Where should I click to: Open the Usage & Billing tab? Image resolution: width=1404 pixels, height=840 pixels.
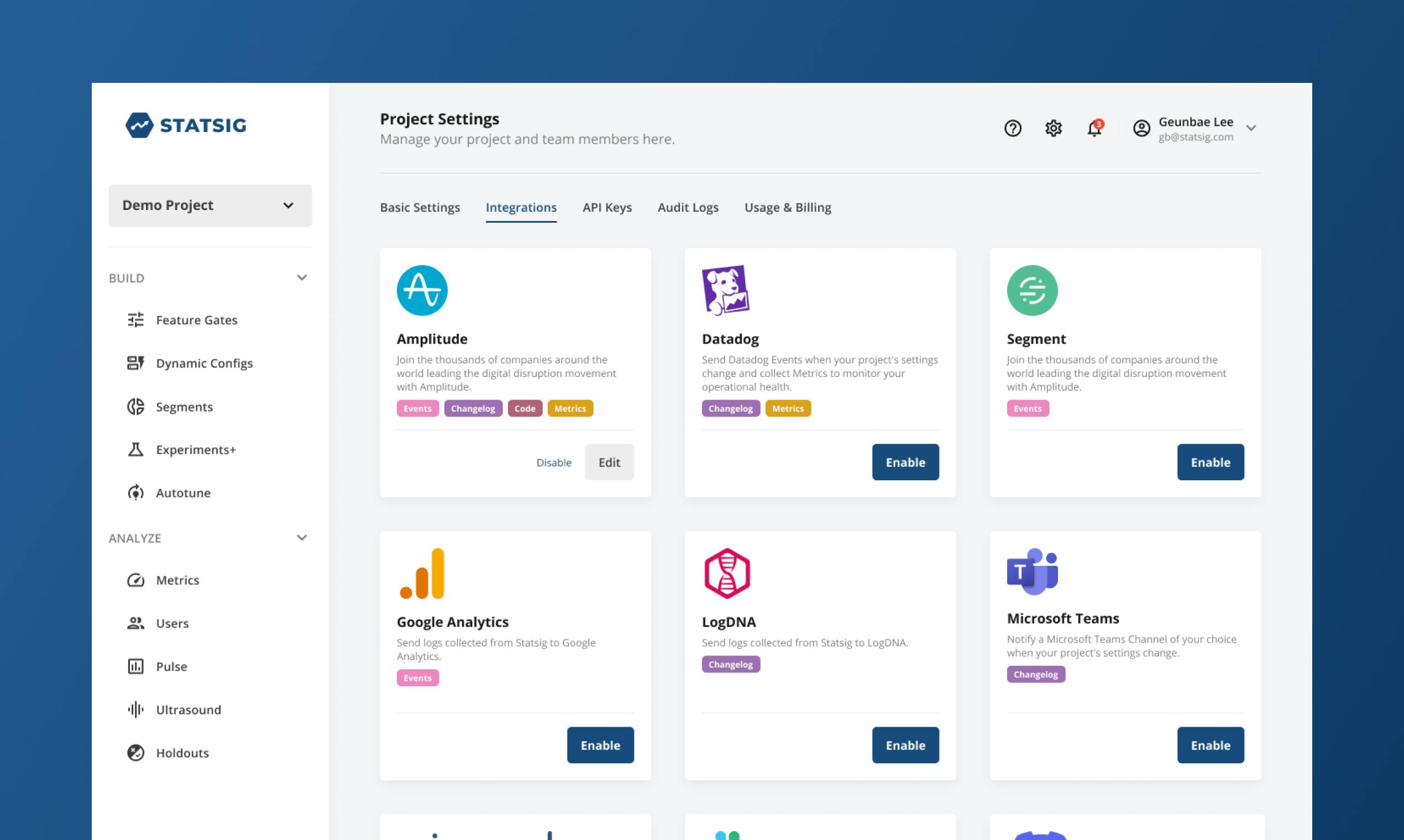pos(788,207)
